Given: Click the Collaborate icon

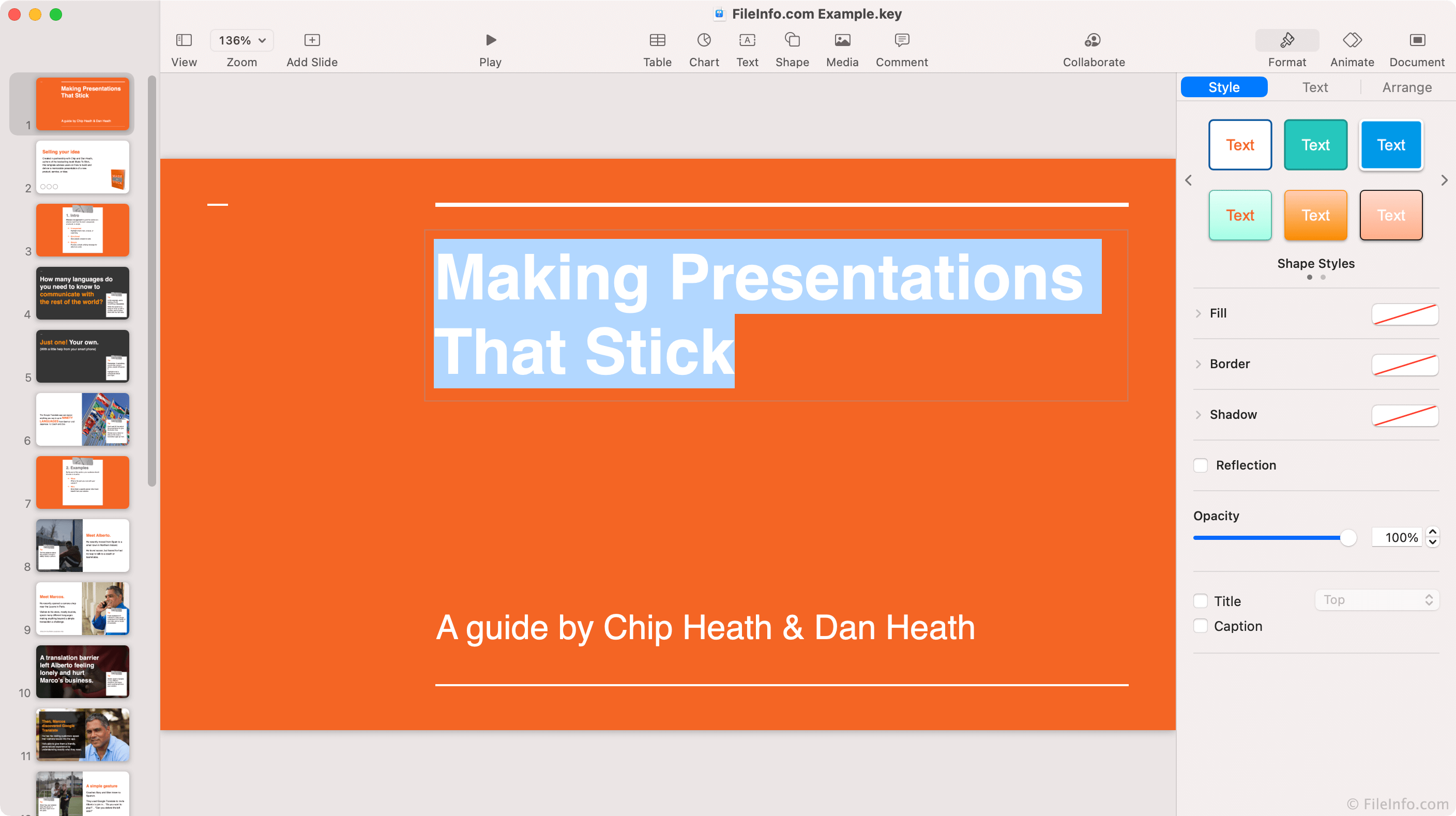Looking at the screenshot, I should 1094,40.
